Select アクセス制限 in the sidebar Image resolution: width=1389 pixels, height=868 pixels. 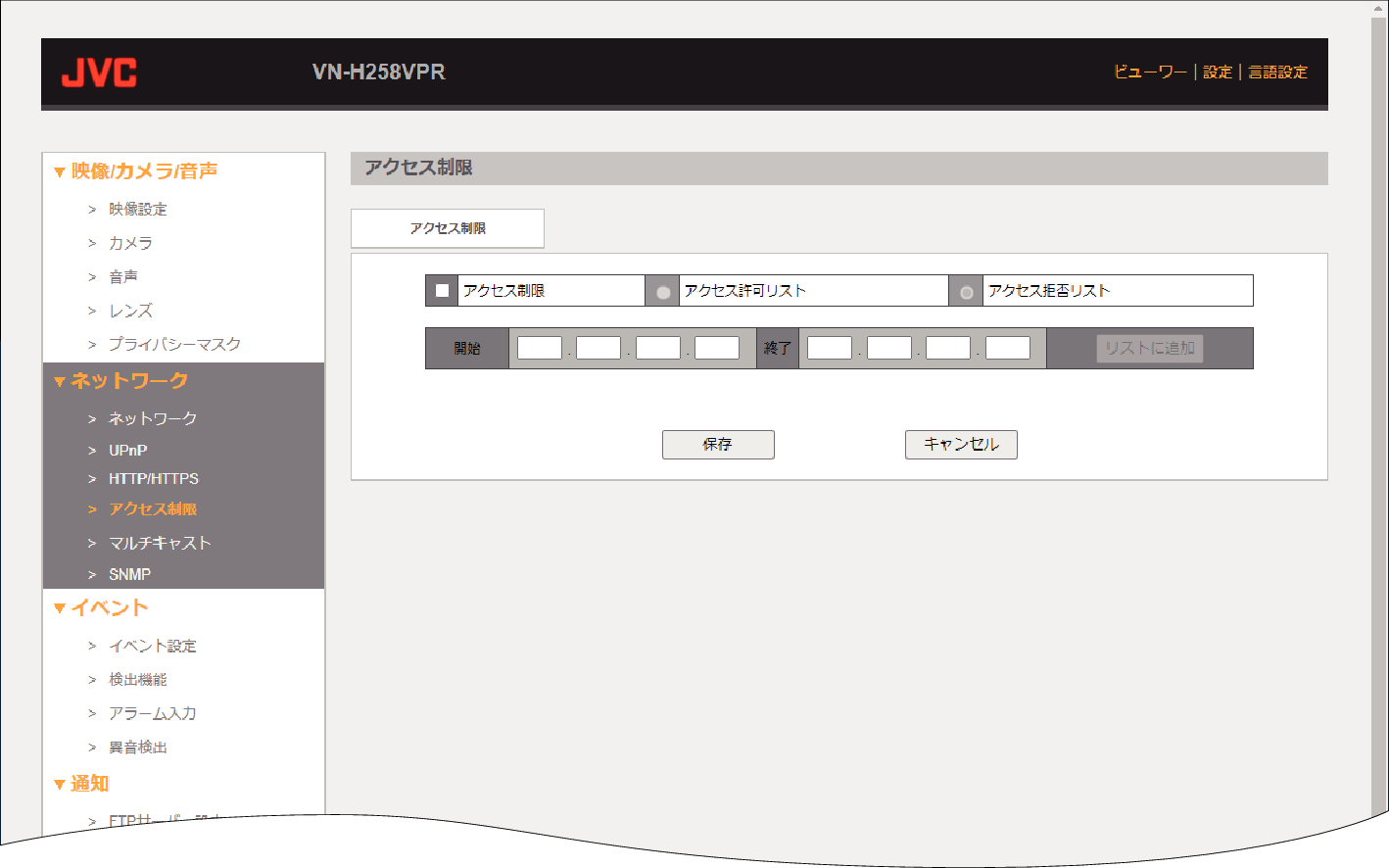(152, 508)
